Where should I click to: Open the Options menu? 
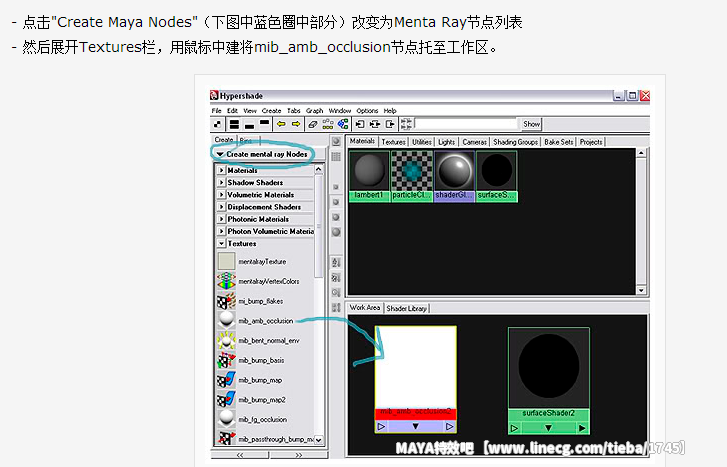click(x=367, y=111)
